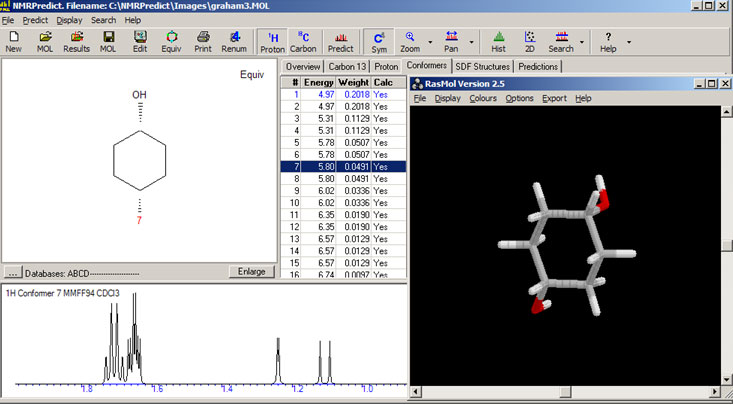Click the Renum toolbar icon
Image resolution: width=733 pixels, height=405 pixels.
(234, 40)
